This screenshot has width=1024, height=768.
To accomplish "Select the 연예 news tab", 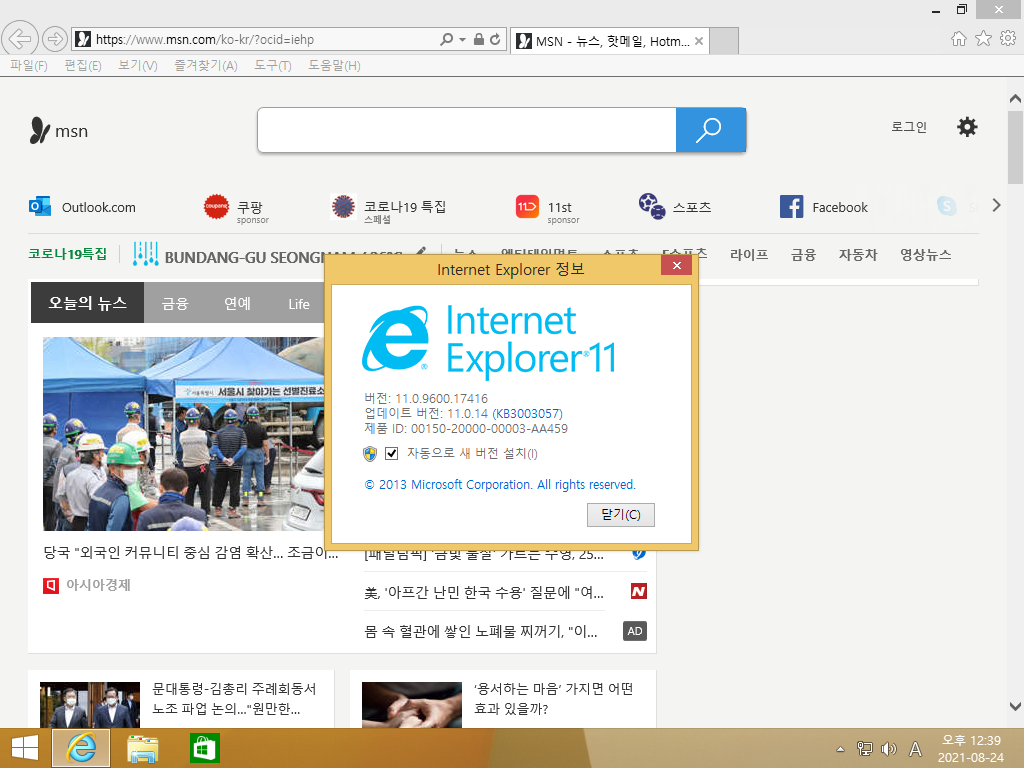I will point(237,303).
